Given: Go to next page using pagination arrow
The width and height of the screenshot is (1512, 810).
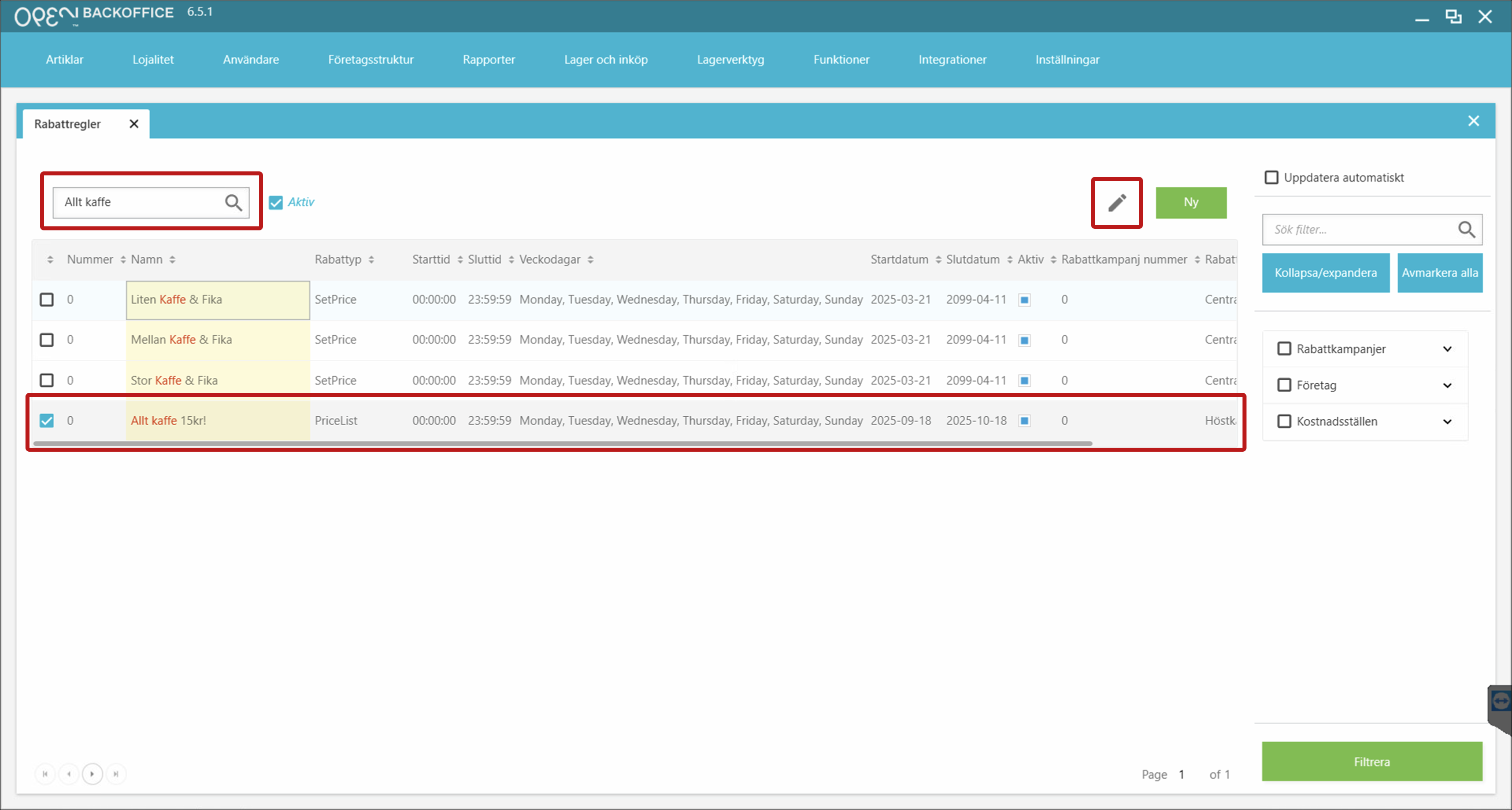Looking at the screenshot, I should (x=92, y=774).
